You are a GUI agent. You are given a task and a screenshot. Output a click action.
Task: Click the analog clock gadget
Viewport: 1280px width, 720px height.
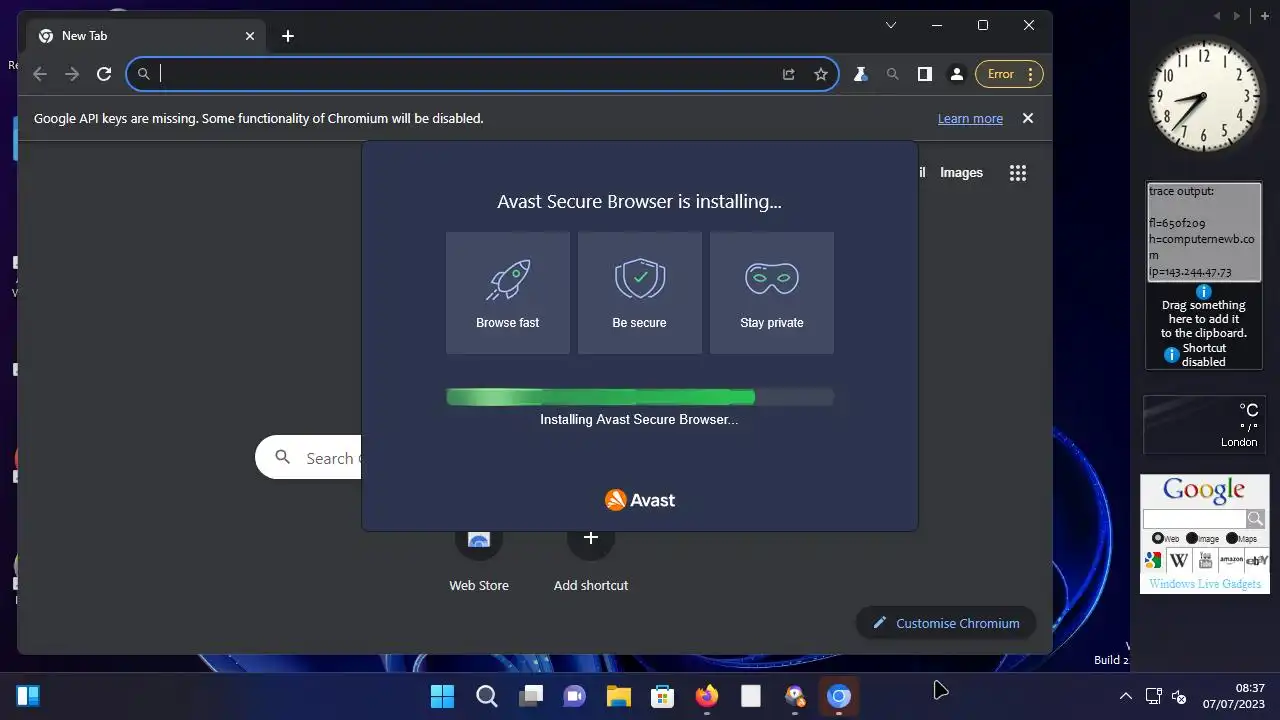coord(1204,98)
